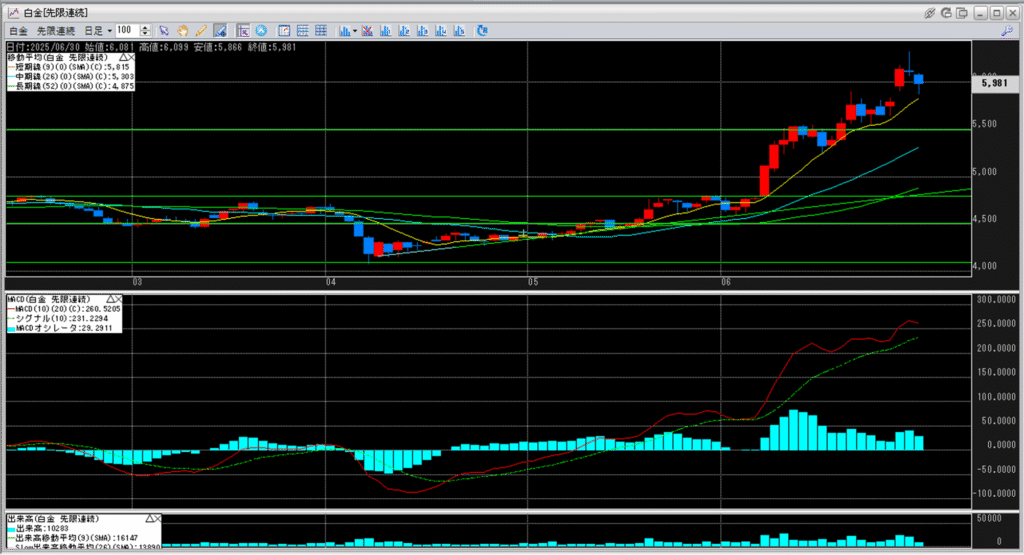Toggle the highlighted trendline drawing tool
1024x555 pixels.
(x=221, y=31)
